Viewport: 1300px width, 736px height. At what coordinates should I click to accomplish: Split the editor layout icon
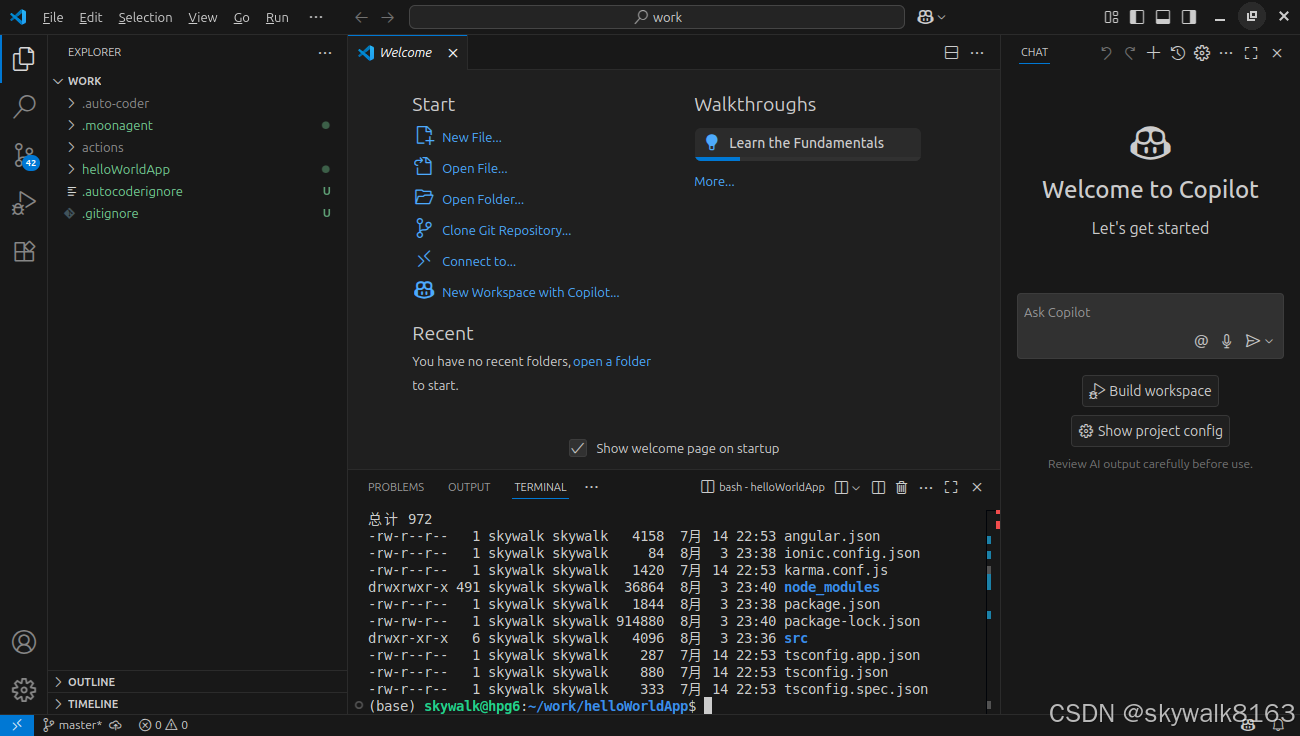[952, 53]
